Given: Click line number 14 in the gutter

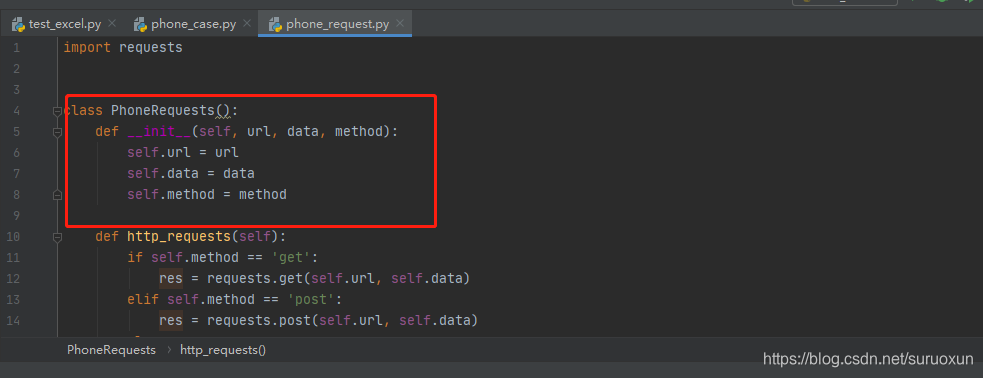Looking at the screenshot, I should 13,320.
